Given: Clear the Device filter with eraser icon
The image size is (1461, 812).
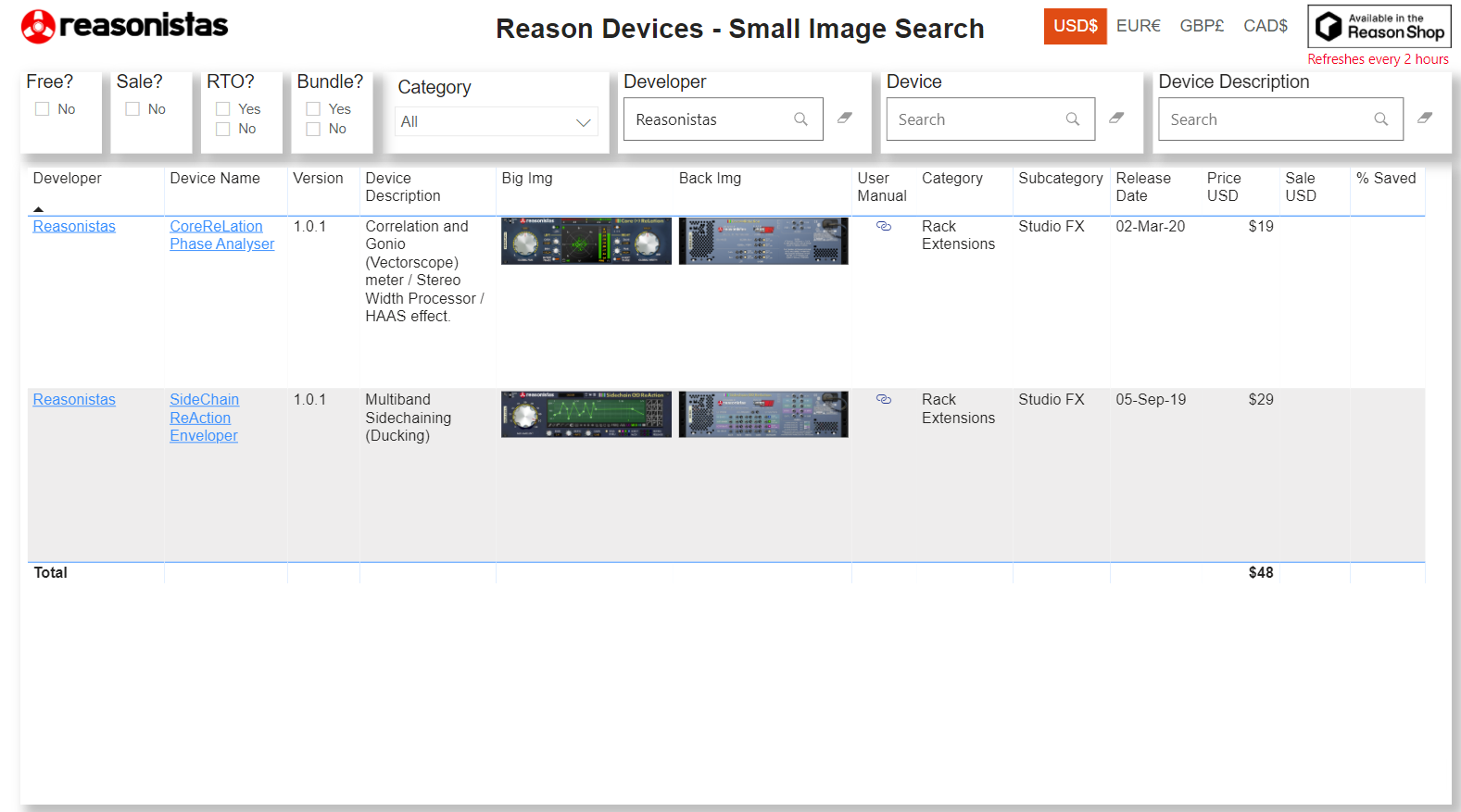Looking at the screenshot, I should 1116,118.
